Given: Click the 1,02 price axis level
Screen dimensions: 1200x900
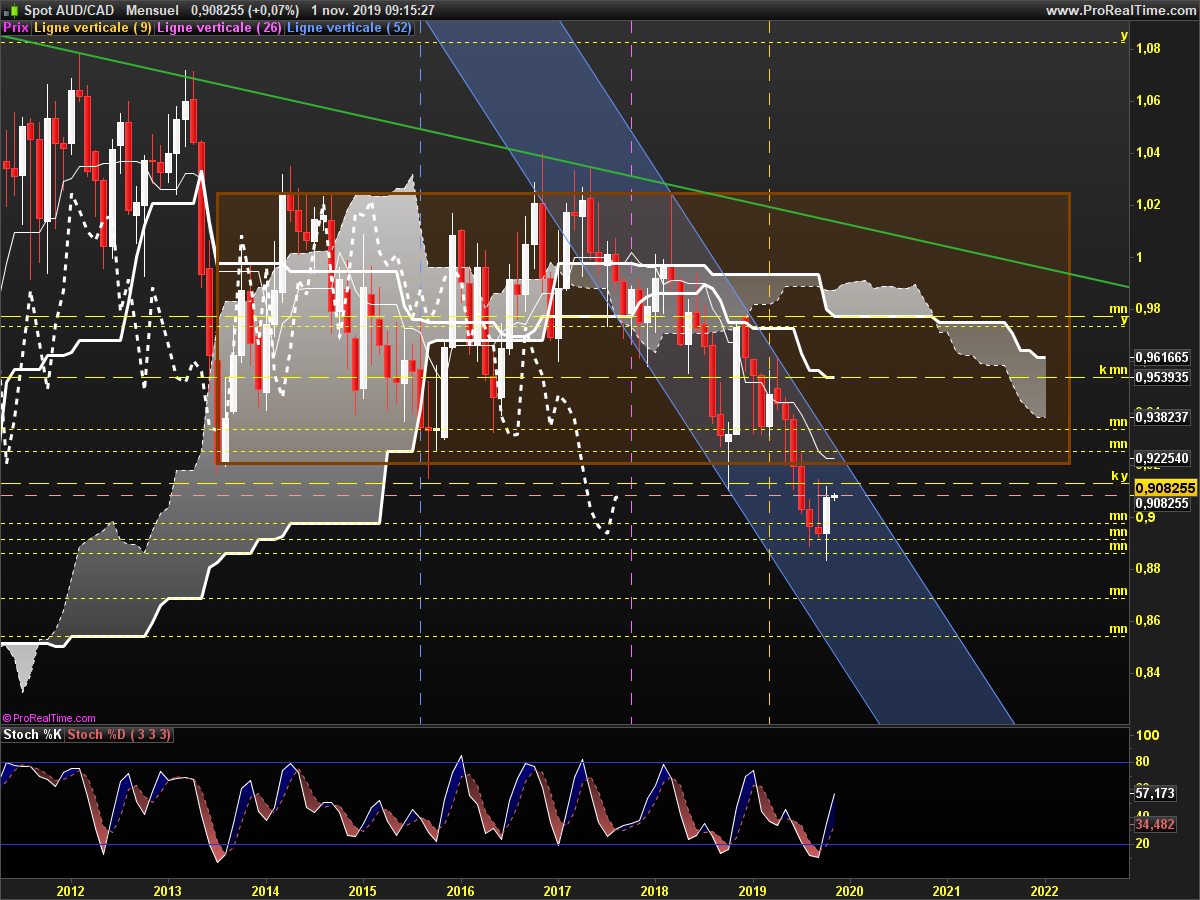Looking at the screenshot, I should [x=1146, y=204].
